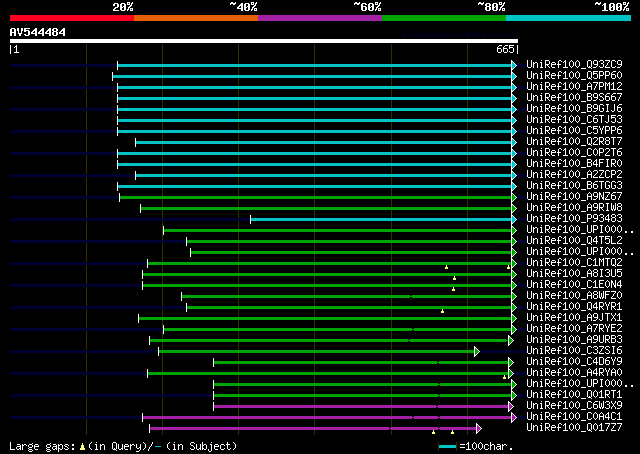Select the UniRef100_C0P2T6 label
The height and width of the screenshot is (454, 640).
tap(574, 153)
